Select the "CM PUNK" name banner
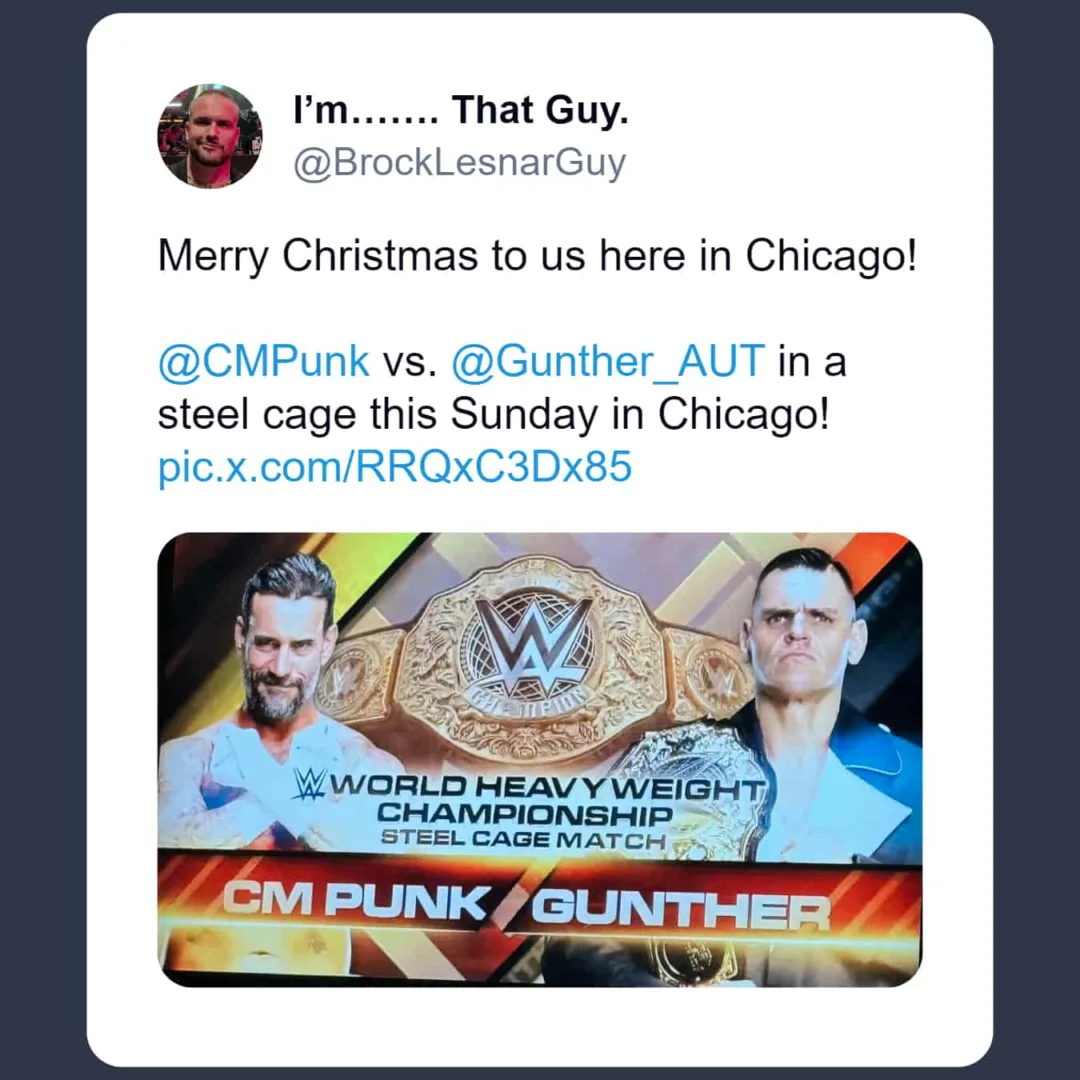1080x1080 pixels. (x=355, y=900)
